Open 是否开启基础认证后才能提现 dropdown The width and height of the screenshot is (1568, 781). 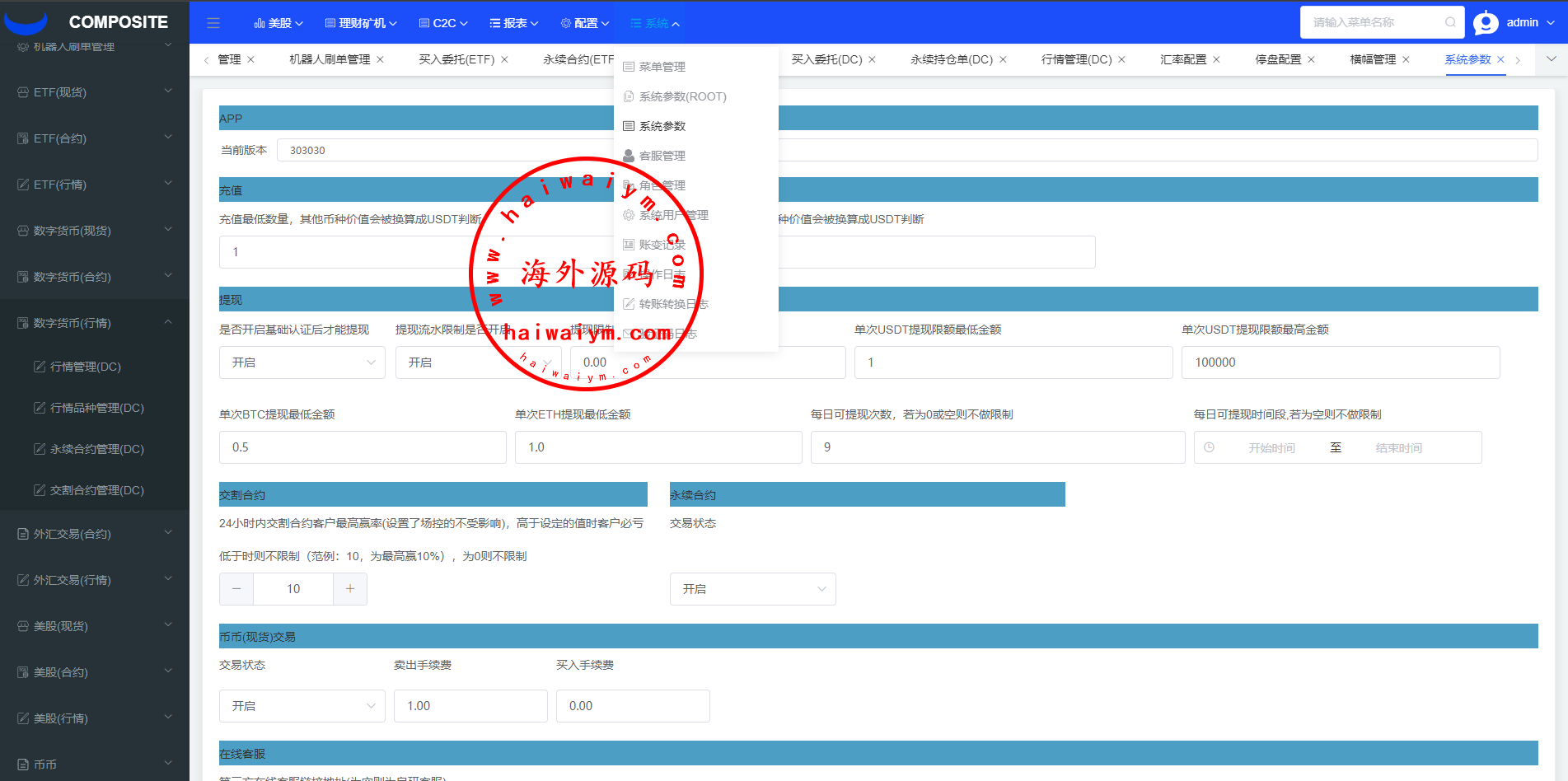coord(302,362)
